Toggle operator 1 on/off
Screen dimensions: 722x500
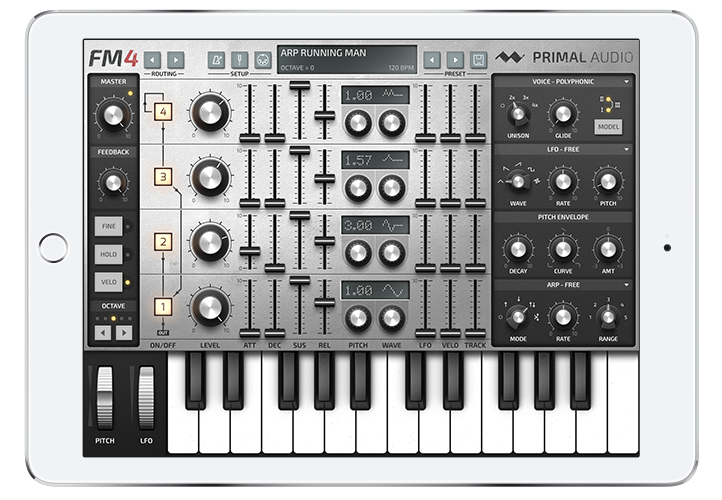coord(163,307)
